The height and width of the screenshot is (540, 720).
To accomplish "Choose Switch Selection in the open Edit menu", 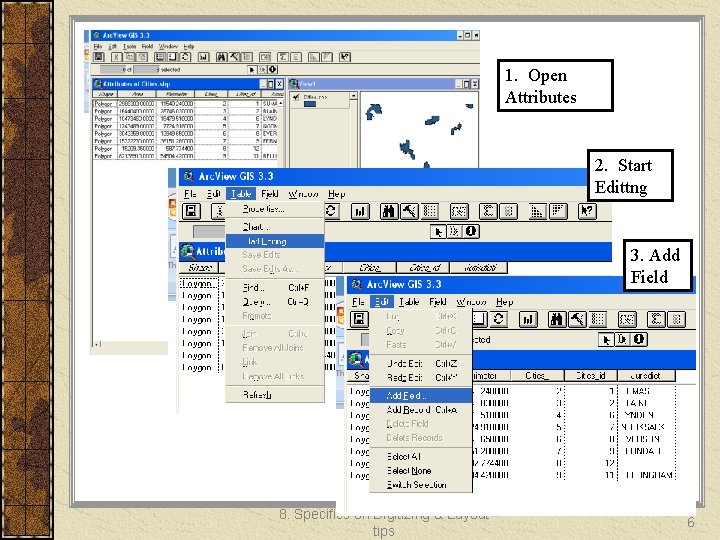I will click(421, 485).
